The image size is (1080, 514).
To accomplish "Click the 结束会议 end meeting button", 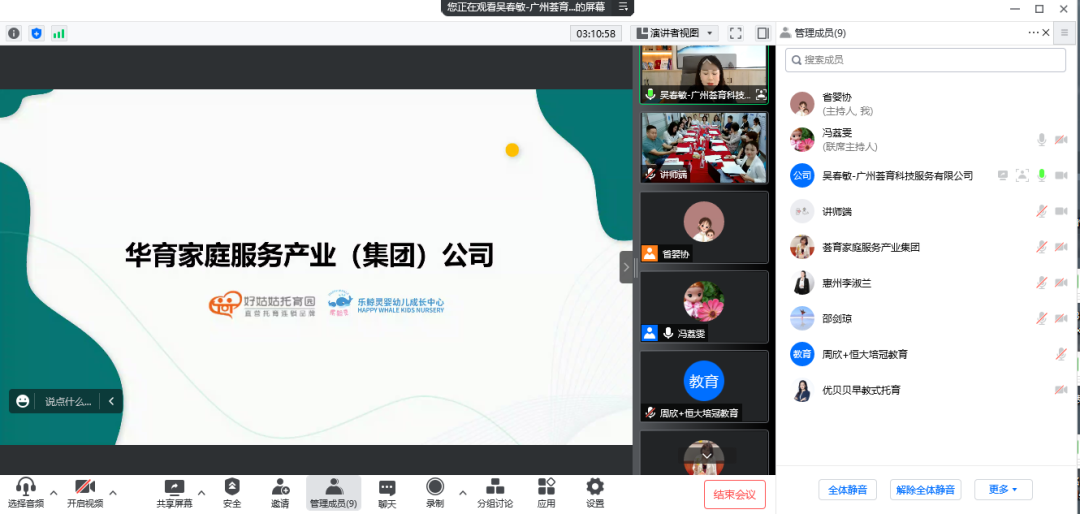I will click(x=735, y=494).
